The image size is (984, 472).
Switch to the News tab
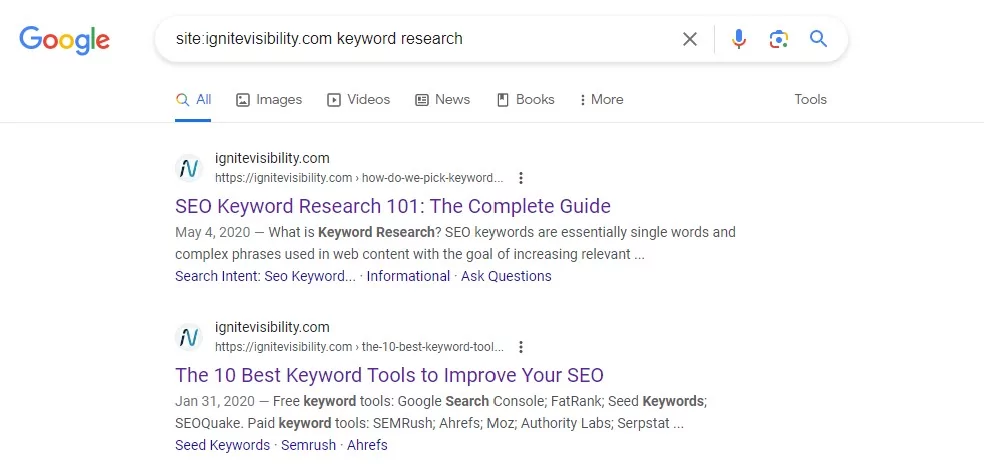coord(442,99)
